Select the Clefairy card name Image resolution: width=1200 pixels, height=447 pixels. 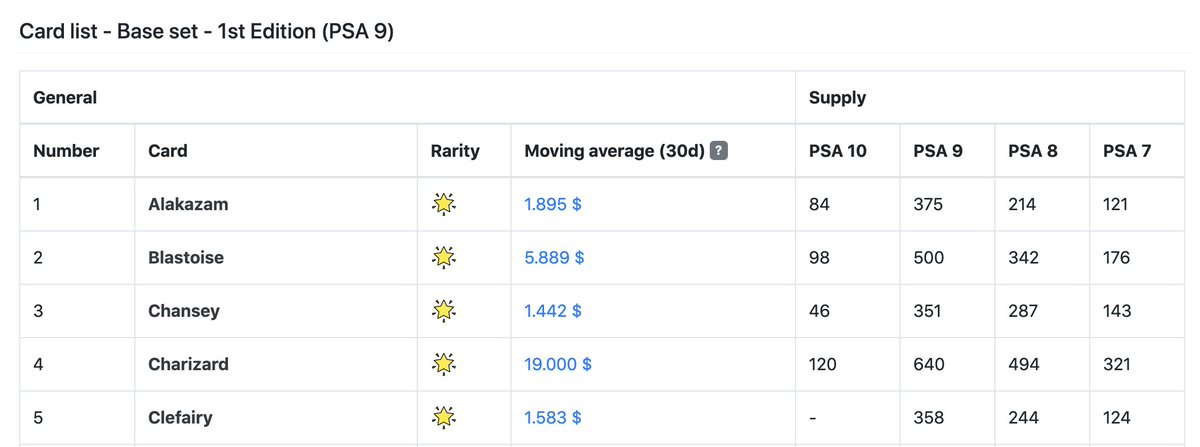pos(180,417)
